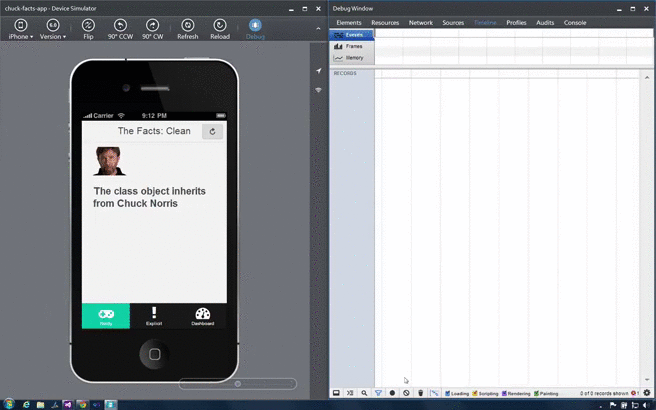656x410 pixels.
Task: Select the Frames timeline view
Action: click(x=351, y=46)
